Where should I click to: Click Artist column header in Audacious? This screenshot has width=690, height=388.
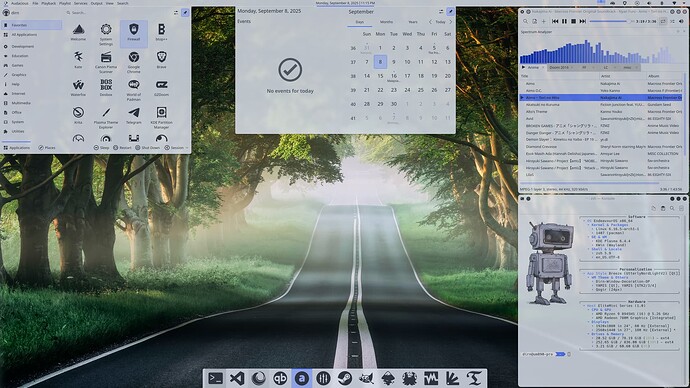click(623, 76)
